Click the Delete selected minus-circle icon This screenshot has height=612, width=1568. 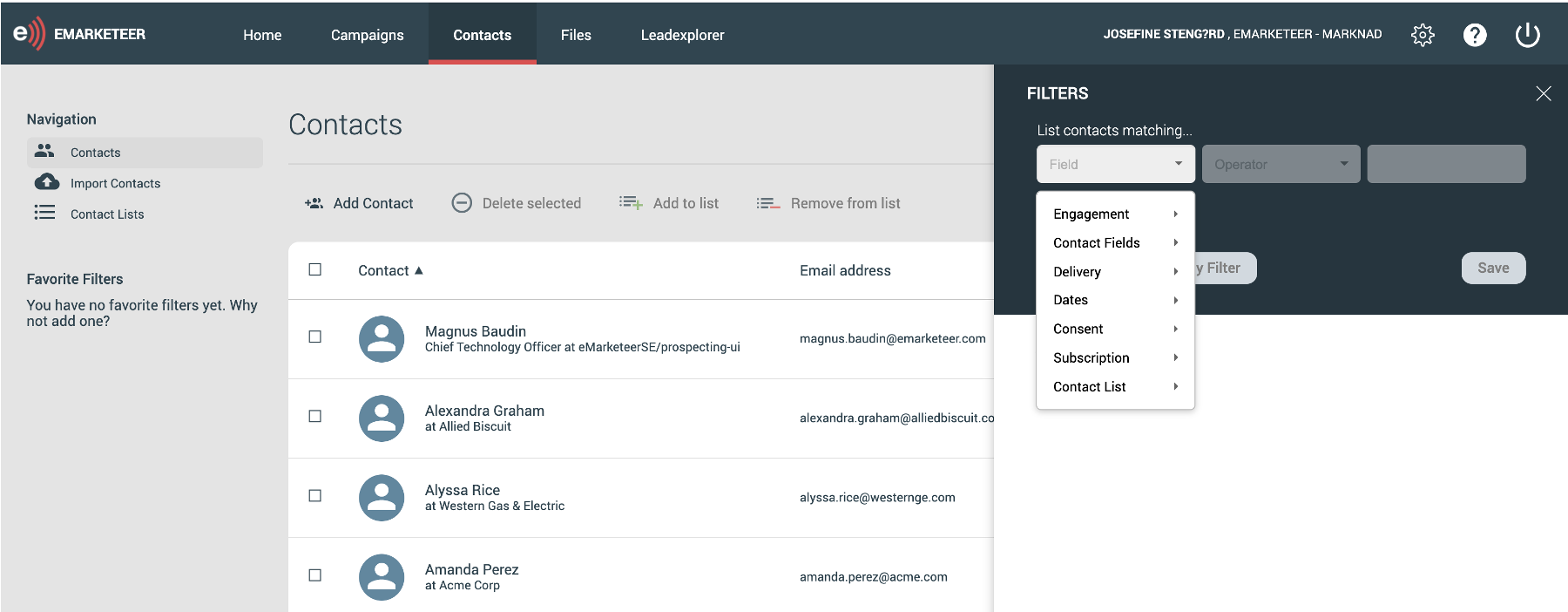(x=462, y=203)
